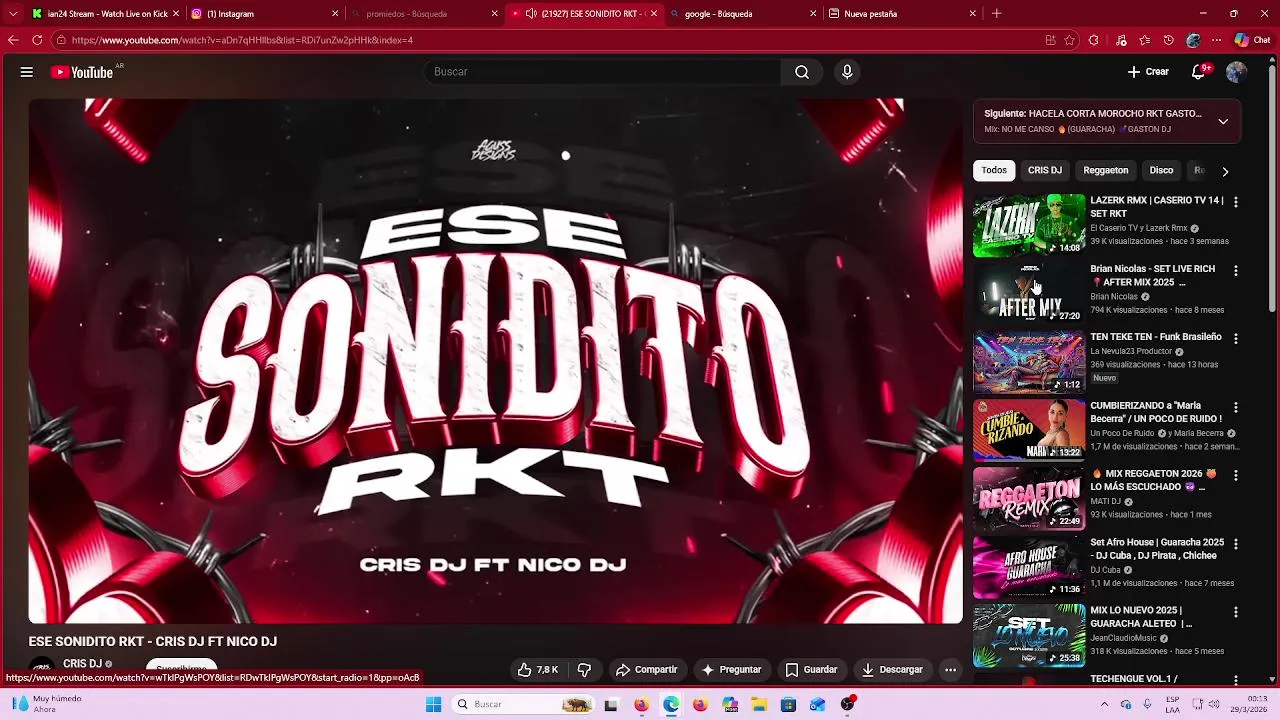
Task: Add page to favorites star
Action: click(1070, 40)
